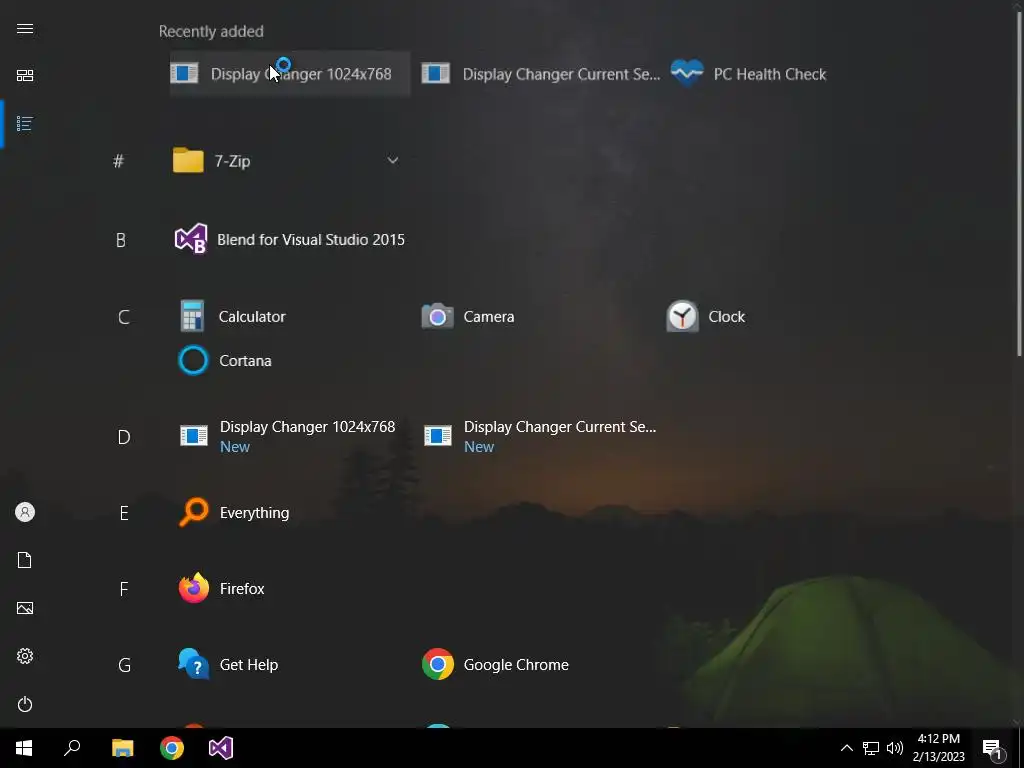The width and height of the screenshot is (1024, 768).
Task: Open Blend for Visual Studio 2015
Action: pos(290,240)
